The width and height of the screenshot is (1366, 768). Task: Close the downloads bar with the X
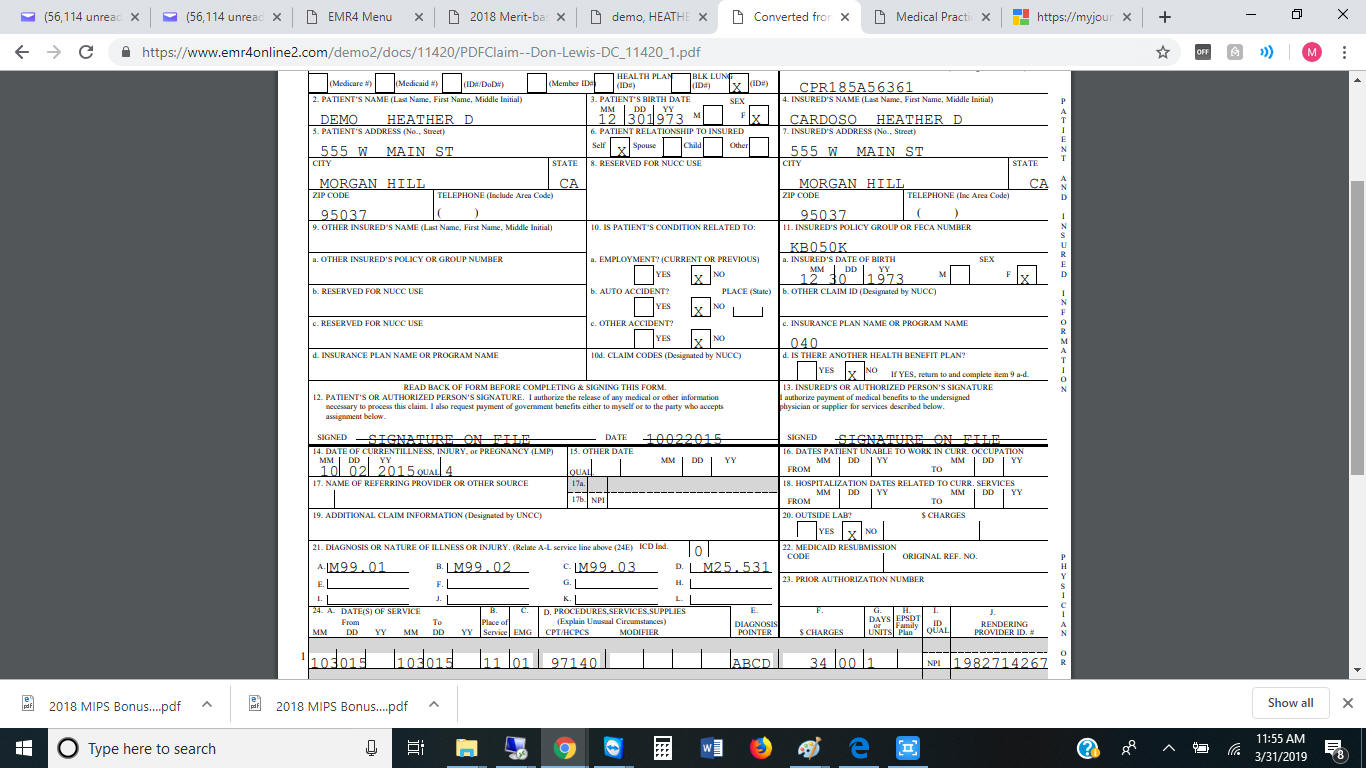click(1347, 703)
